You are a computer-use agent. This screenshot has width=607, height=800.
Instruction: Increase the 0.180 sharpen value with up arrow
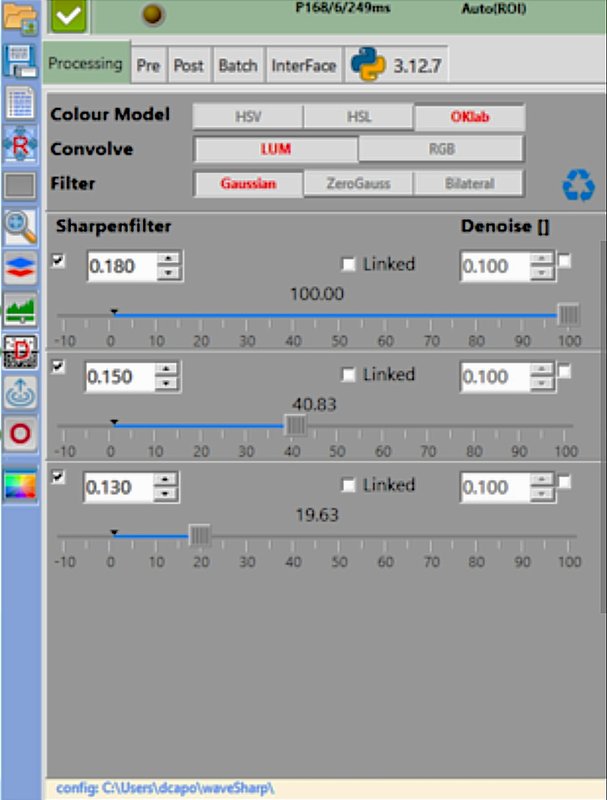tap(168, 259)
